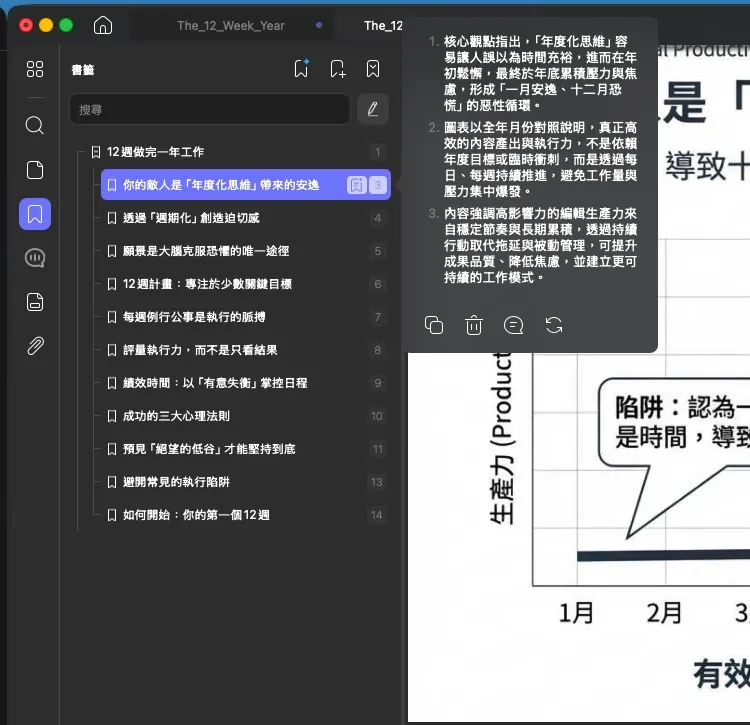Open the thumbnails grid panel icon
The image size is (750, 725).
click(34, 69)
